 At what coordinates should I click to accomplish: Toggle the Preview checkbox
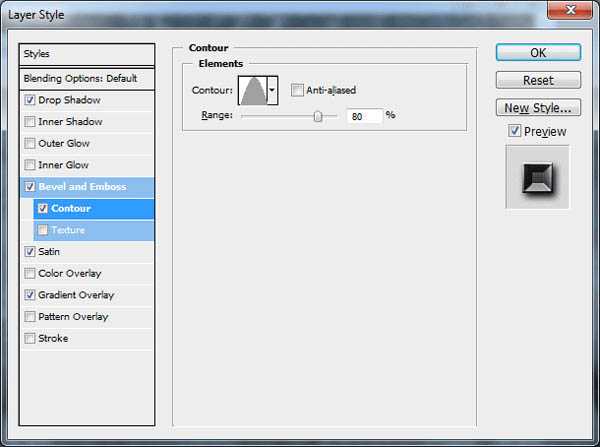pos(514,131)
